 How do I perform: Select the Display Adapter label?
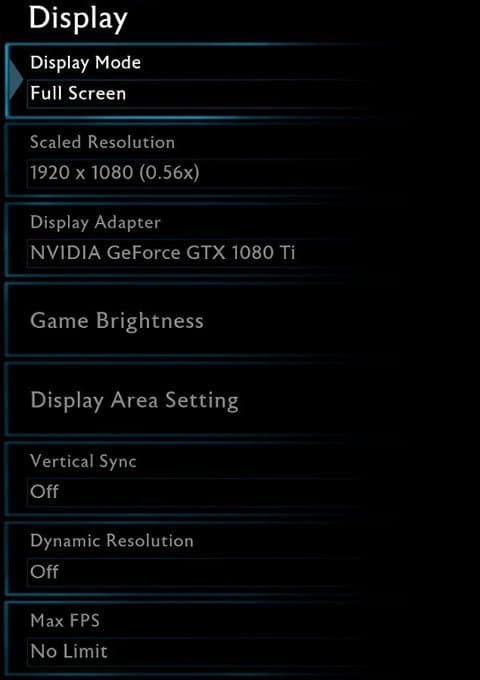click(x=95, y=222)
